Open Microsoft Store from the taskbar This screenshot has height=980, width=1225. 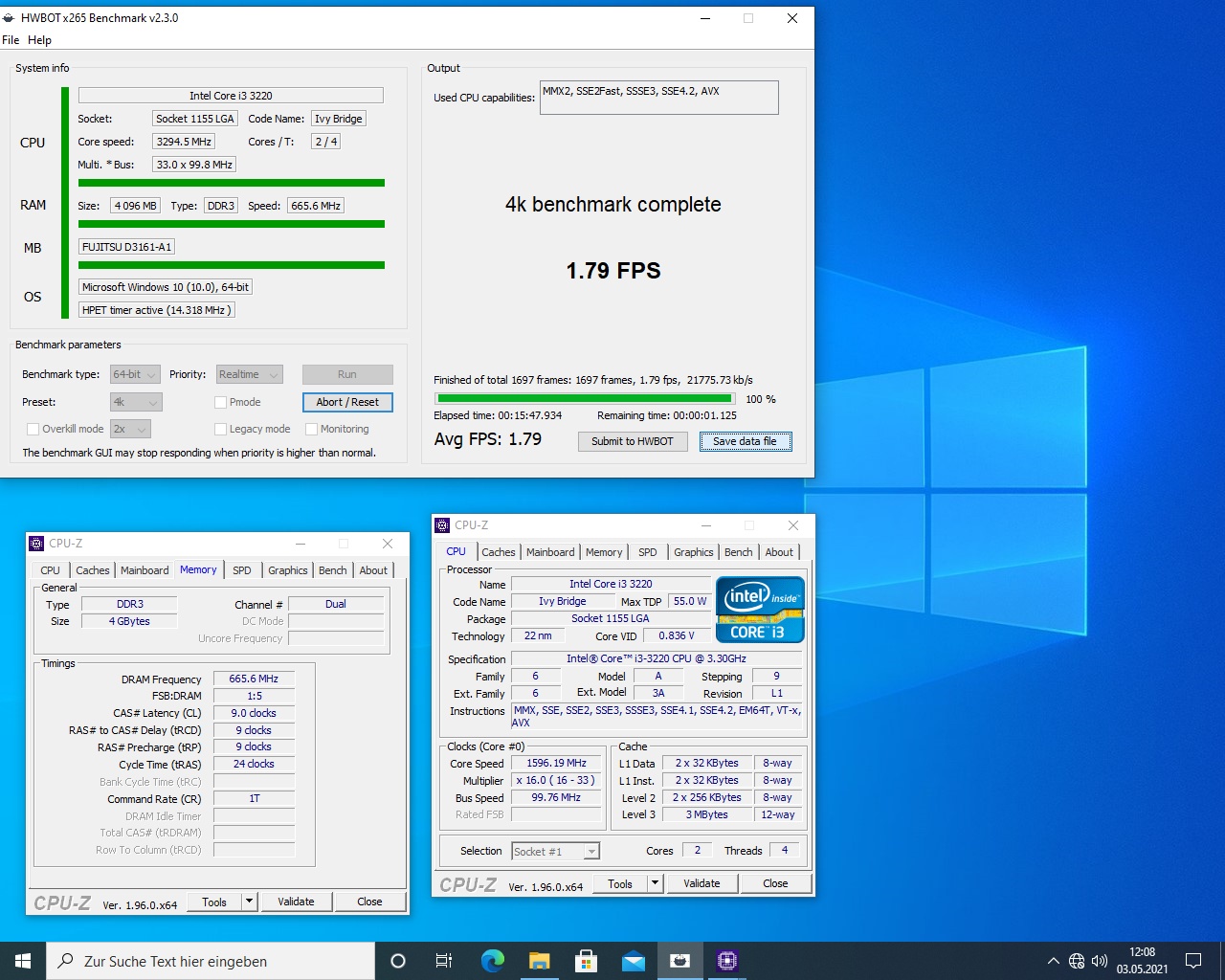[x=586, y=961]
